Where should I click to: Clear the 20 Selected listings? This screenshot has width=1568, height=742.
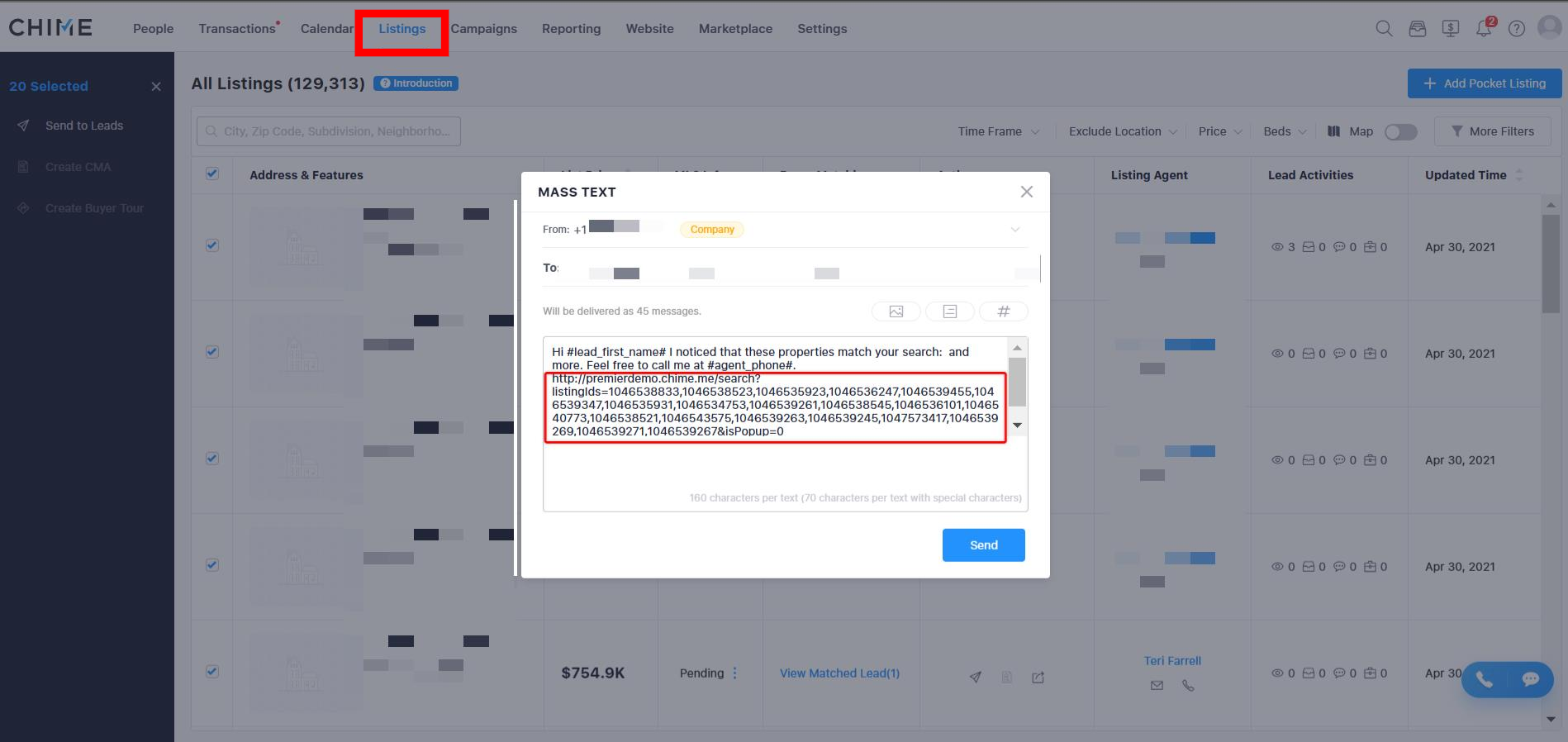pos(156,87)
